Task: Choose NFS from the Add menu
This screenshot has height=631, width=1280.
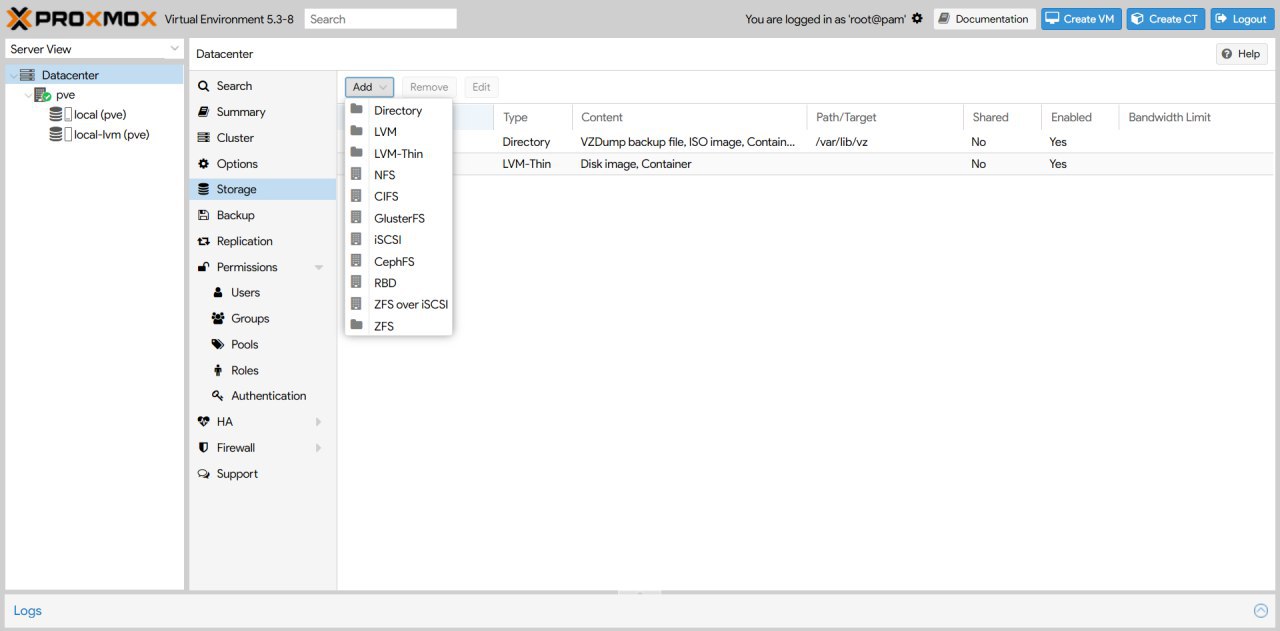Action: click(x=385, y=175)
